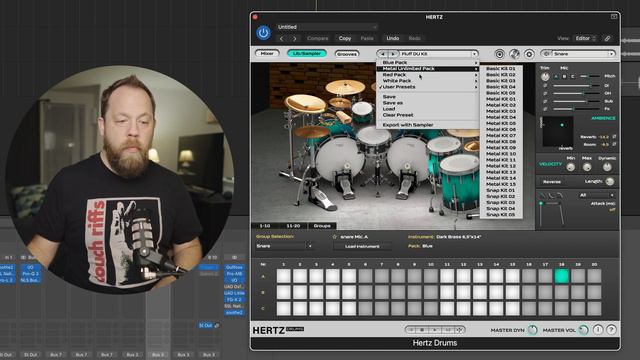
Task: Click the ambience XY pad dot
Action: (562, 125)
